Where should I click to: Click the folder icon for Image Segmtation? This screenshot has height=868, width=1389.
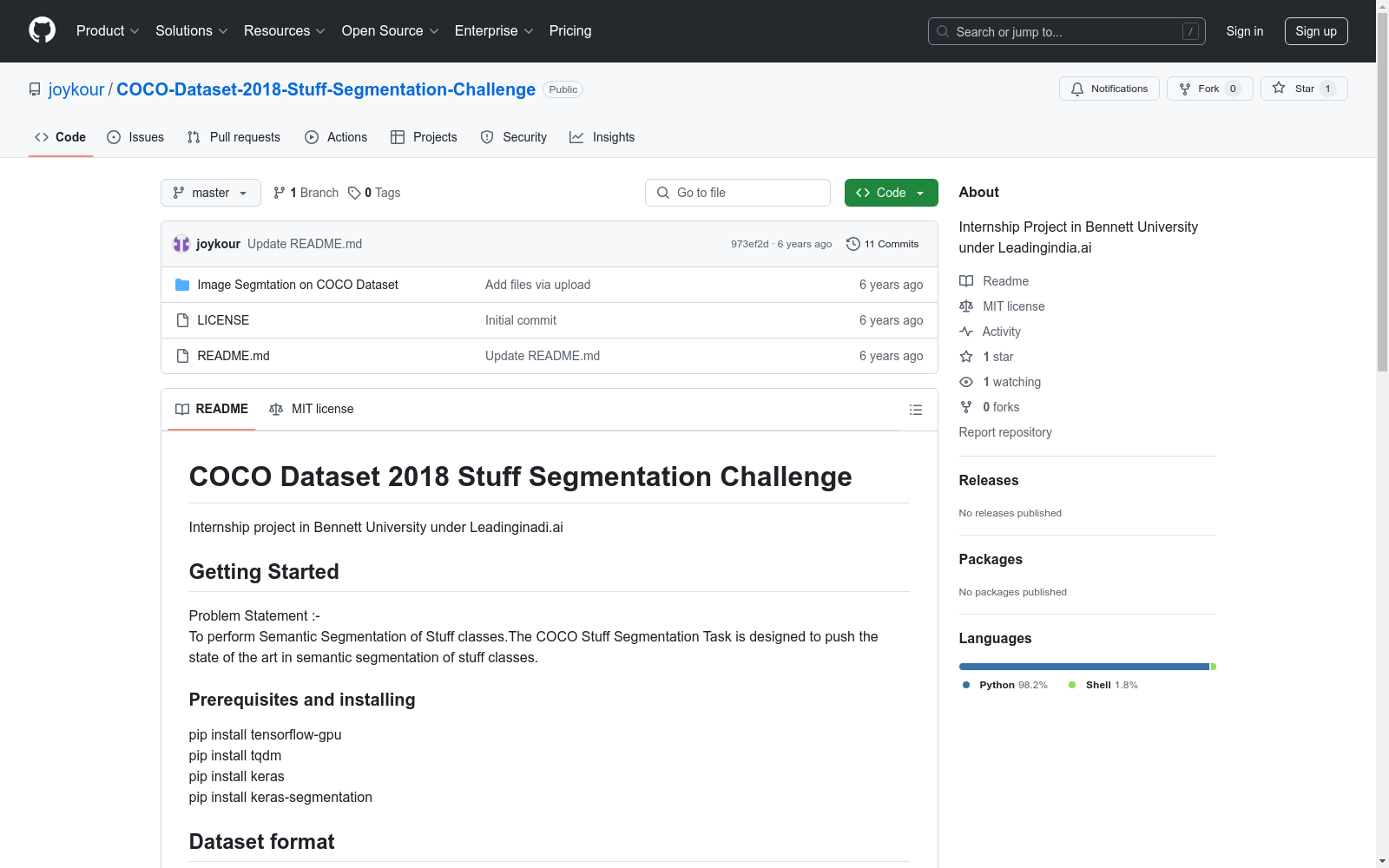[182, 285]
